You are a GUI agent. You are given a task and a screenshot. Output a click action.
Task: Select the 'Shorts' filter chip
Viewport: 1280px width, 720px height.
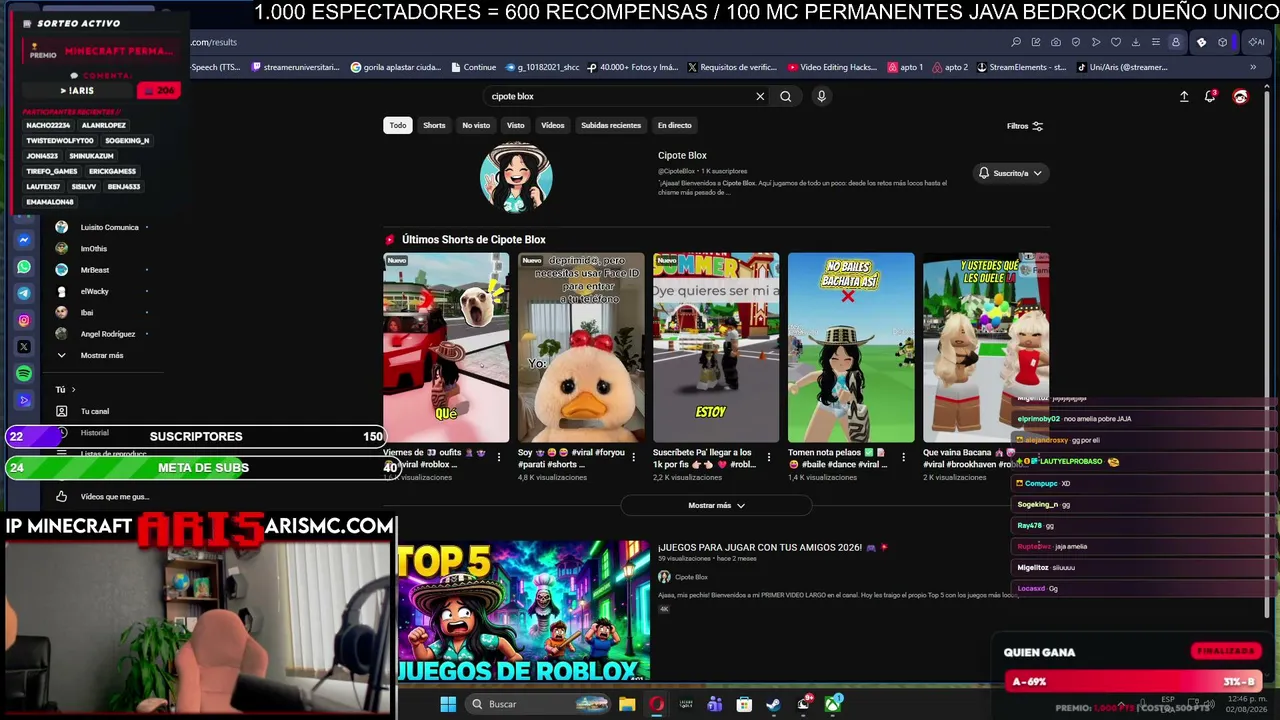click(434, 125)
